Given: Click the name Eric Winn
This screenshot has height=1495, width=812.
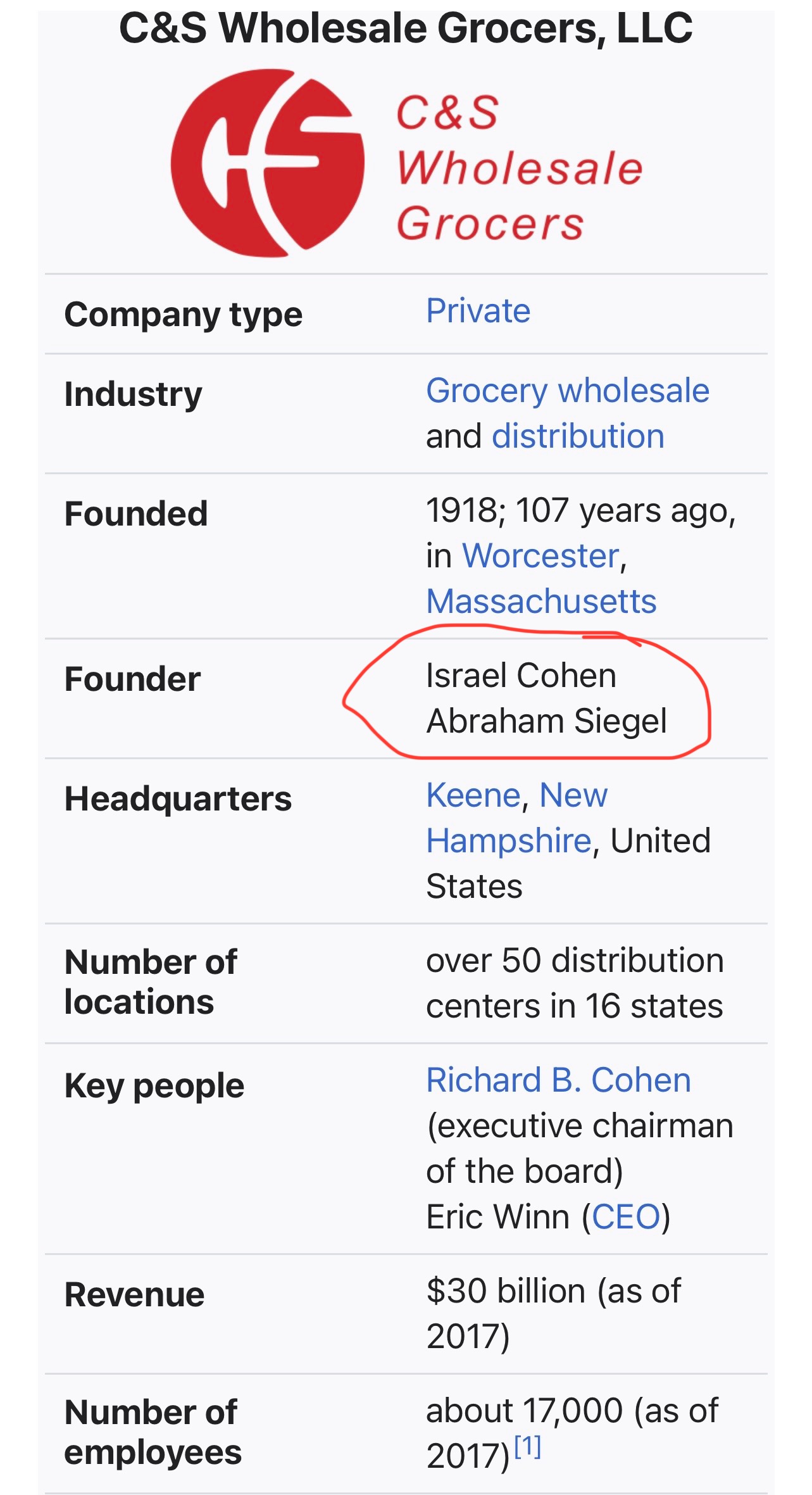Looking at the screenshot, I should pos(497,1217).
